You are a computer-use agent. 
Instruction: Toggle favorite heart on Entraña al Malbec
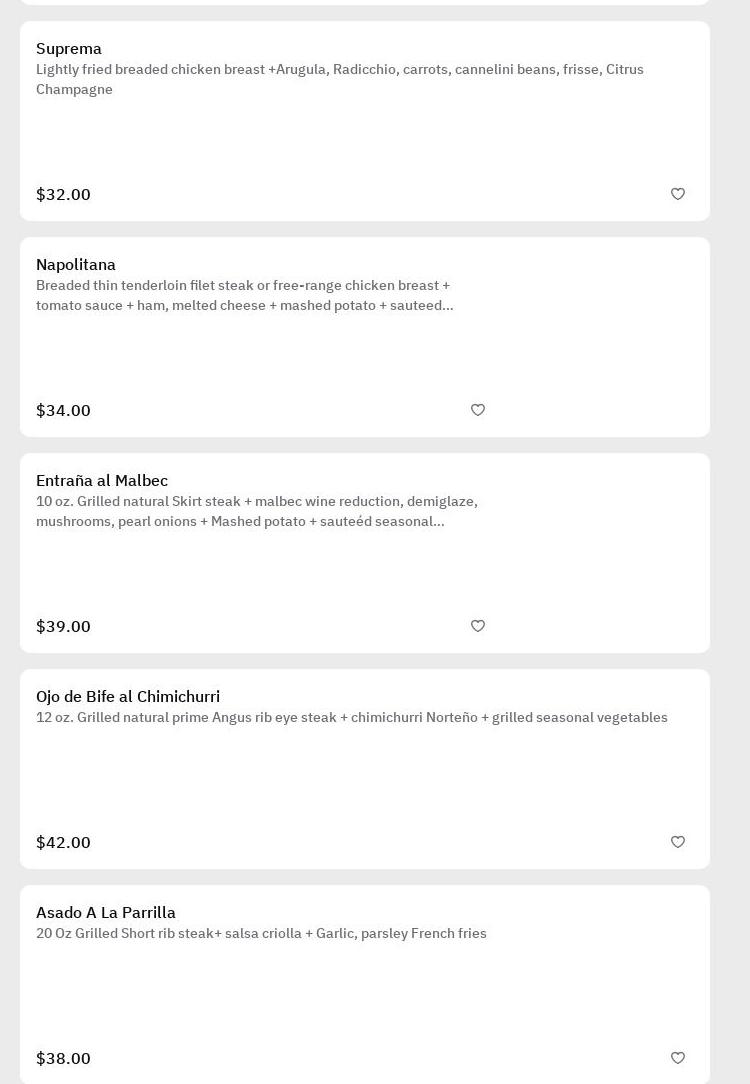point(478,626)
